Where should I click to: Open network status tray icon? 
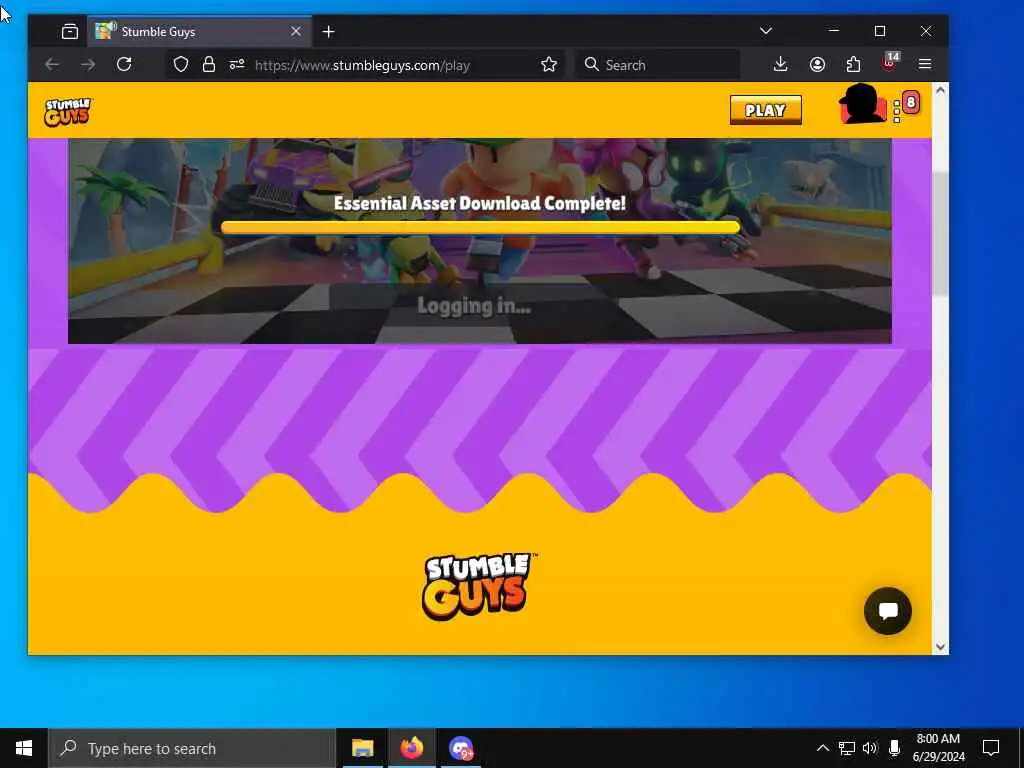846,748
